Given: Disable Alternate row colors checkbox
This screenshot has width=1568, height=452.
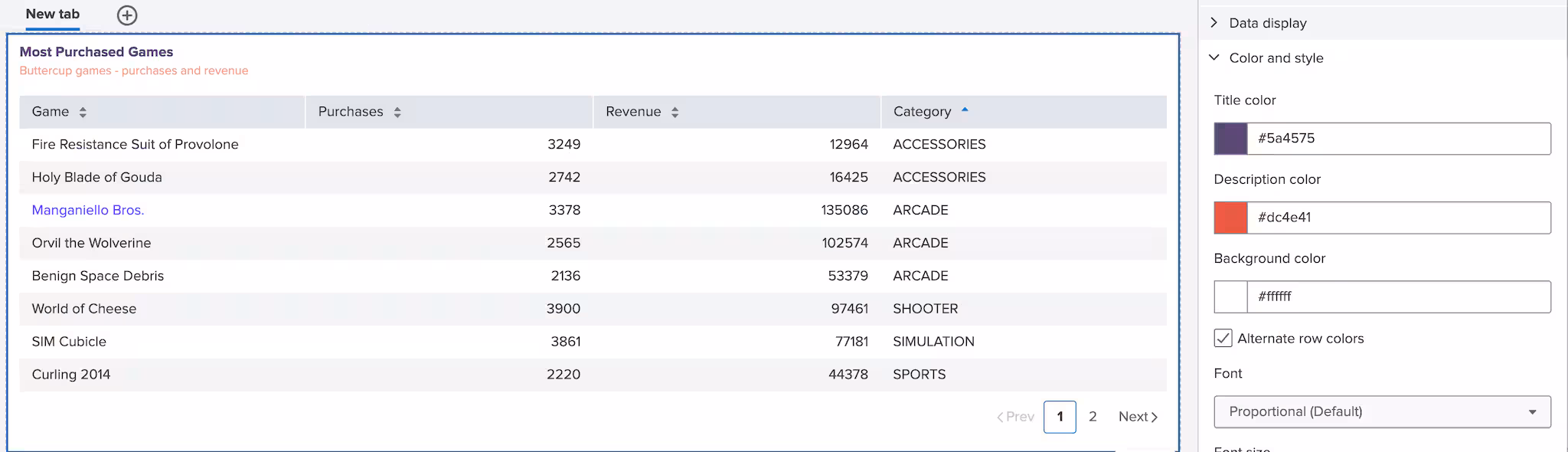Looking at the screenshot, I should 1223,339.
